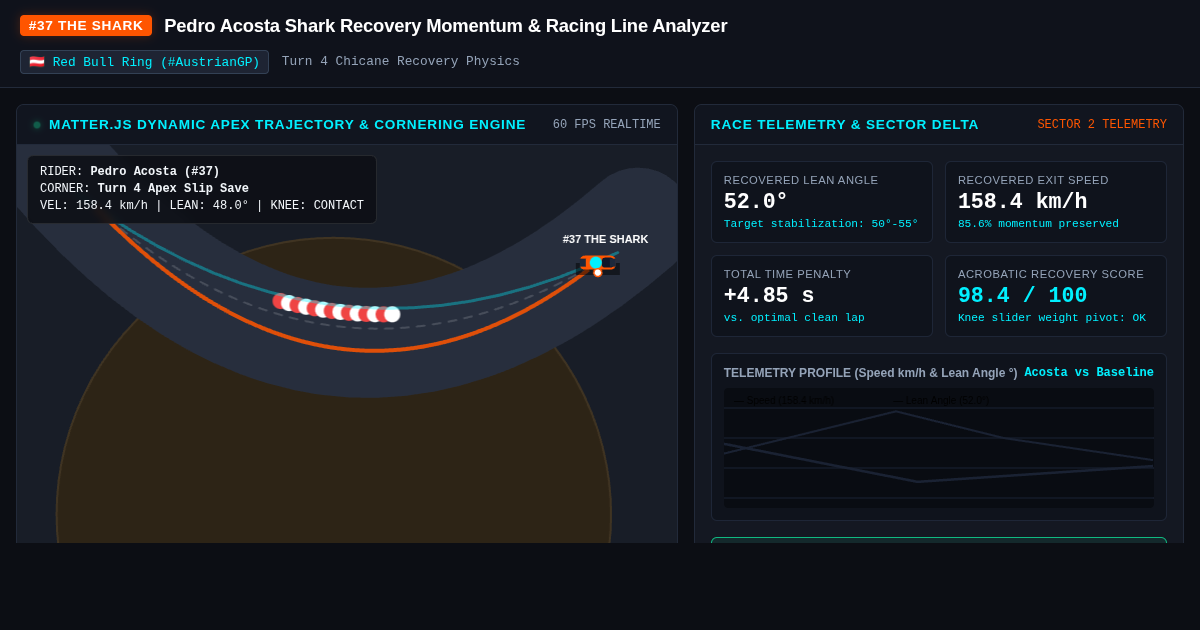
Task: Click the #37 THE SHARK orange badge
Action: coord(86,26)
